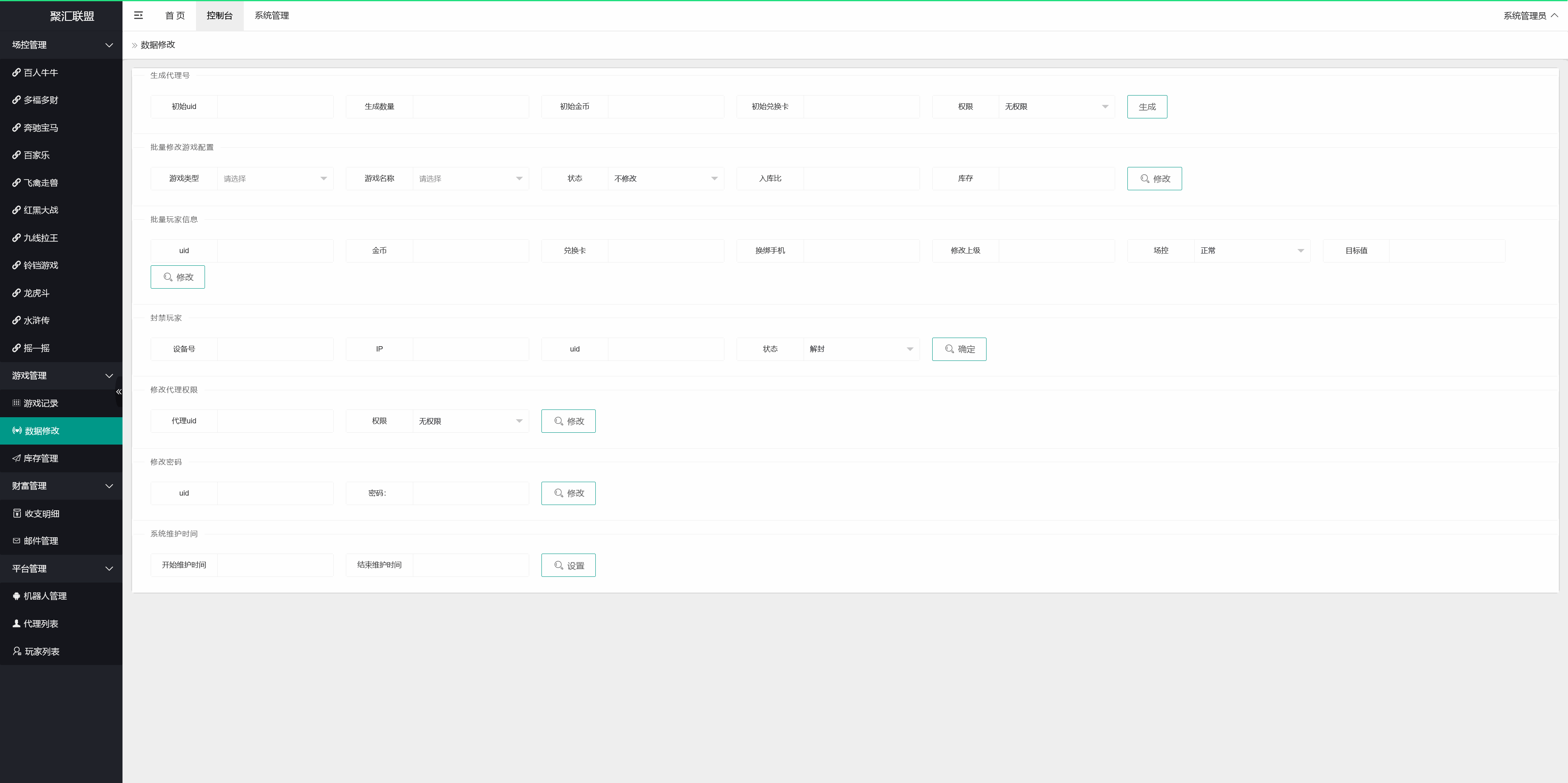The width and height of the screenshot is (1568, 783).
Task: Switch to the 首页 tab
Action: point(175,15)
